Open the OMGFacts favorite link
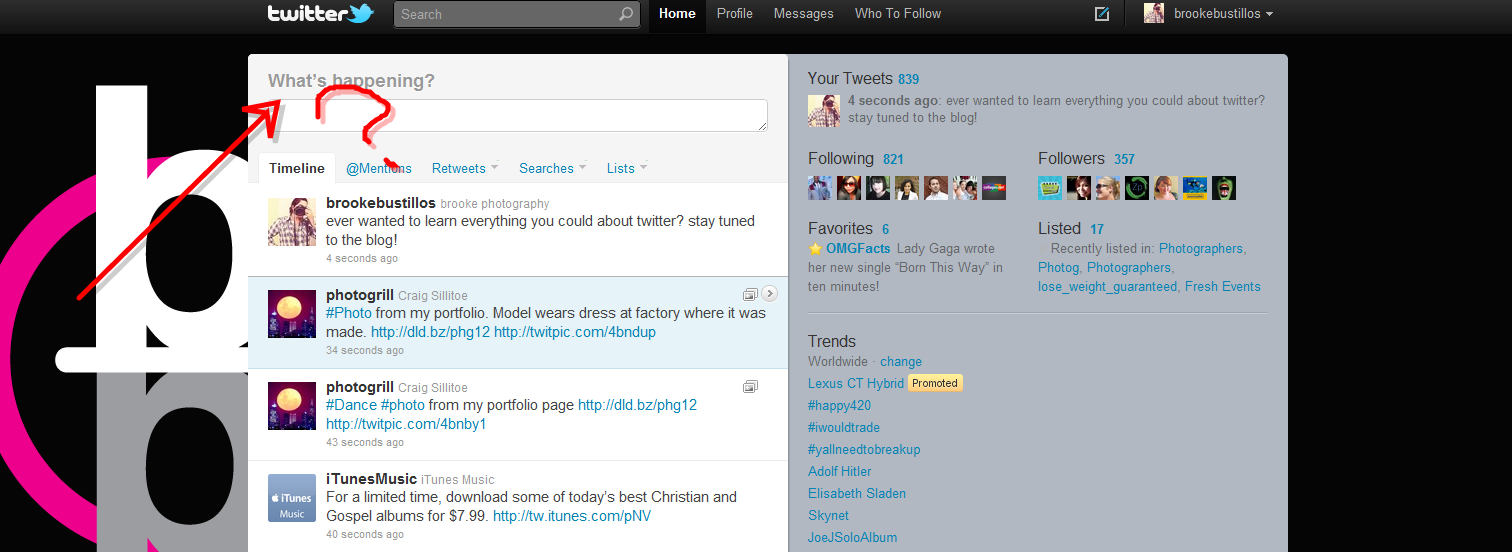Image resolution: width=1512 pixels, height=552 pixels. click(x=860, y=248)
